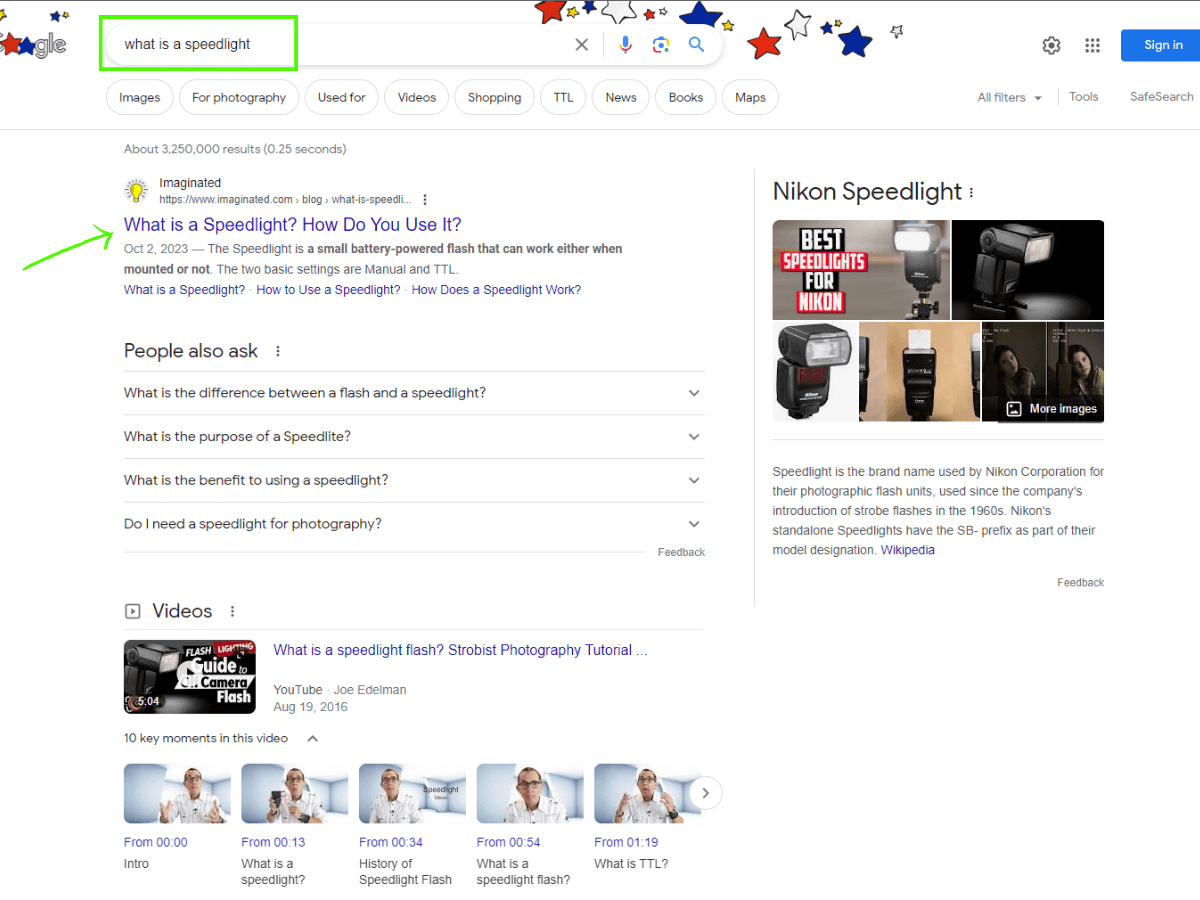Expand 'Do I need a speedlight for photography?'
The height and width of the screenshot is (900, 1200).
694,524
